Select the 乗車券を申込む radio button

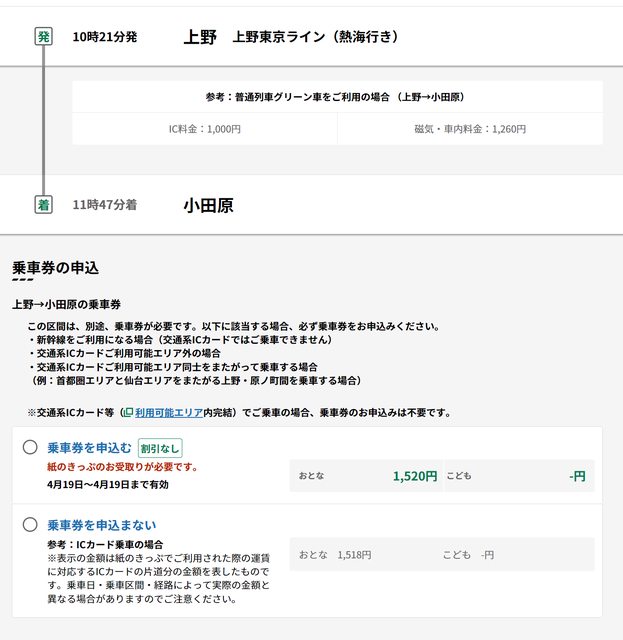tap(30, 447)
